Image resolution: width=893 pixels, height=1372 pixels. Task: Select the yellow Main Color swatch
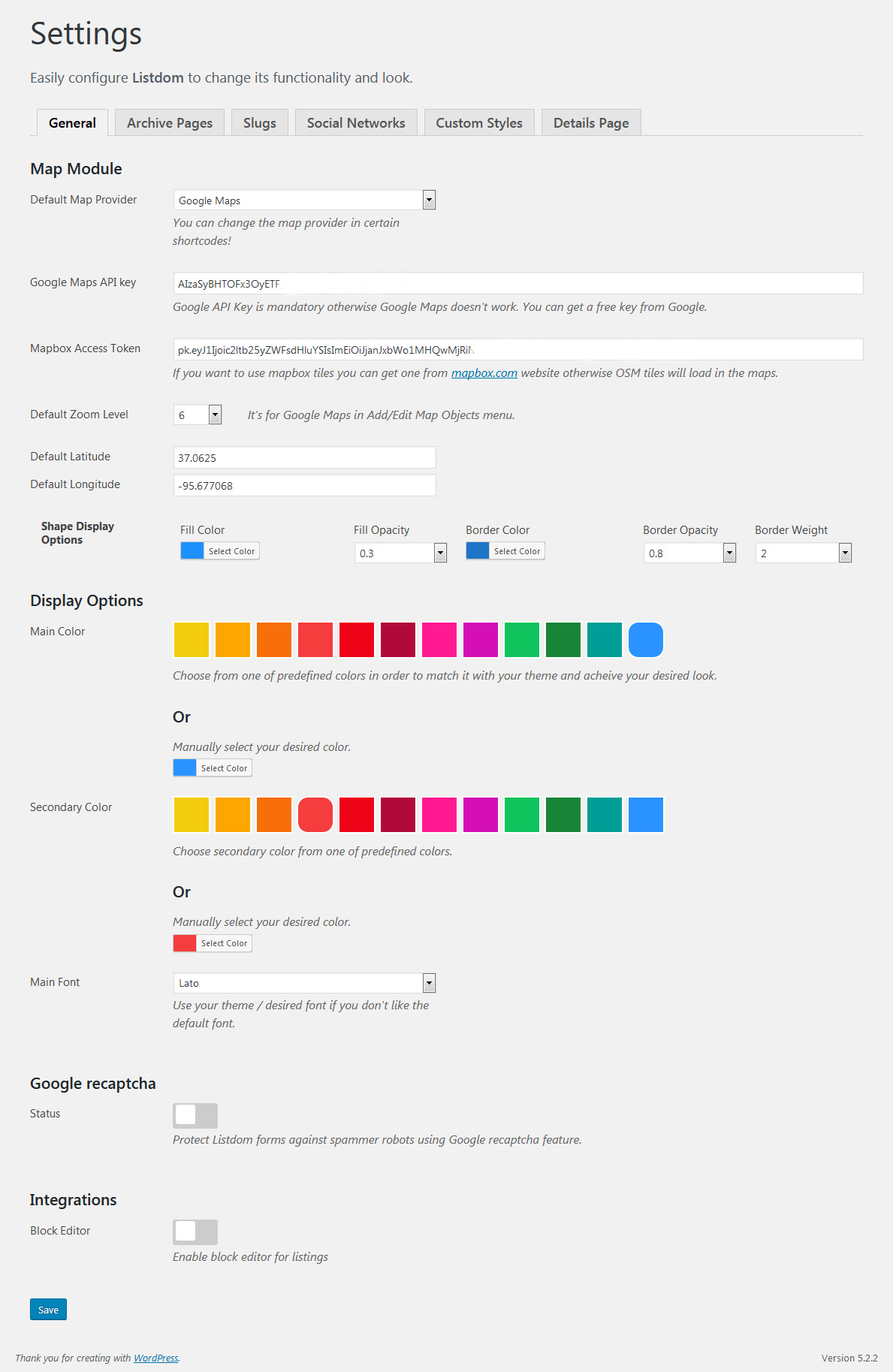(192, 640)
